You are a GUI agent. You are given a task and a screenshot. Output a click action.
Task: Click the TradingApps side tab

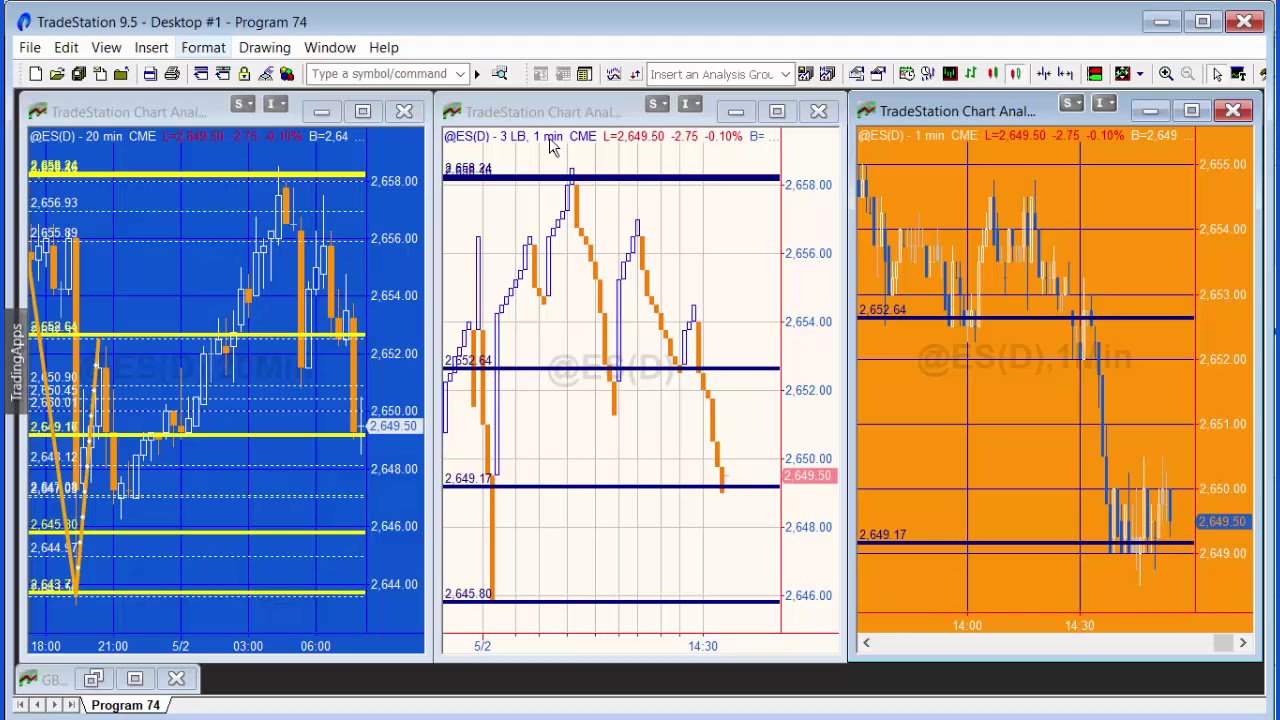pyautogui.click(x=17, y=362)
